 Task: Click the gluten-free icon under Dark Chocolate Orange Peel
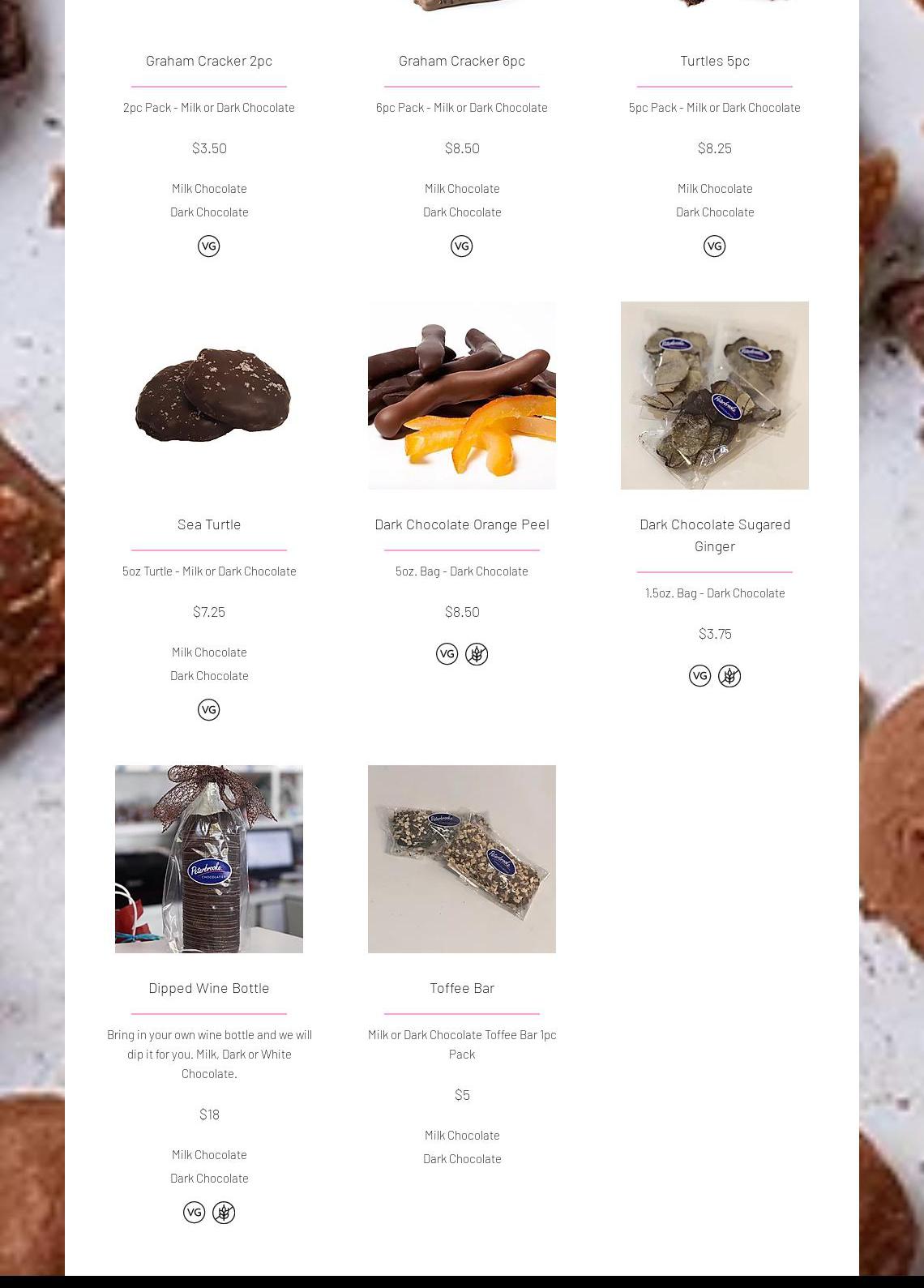[477, 653]
